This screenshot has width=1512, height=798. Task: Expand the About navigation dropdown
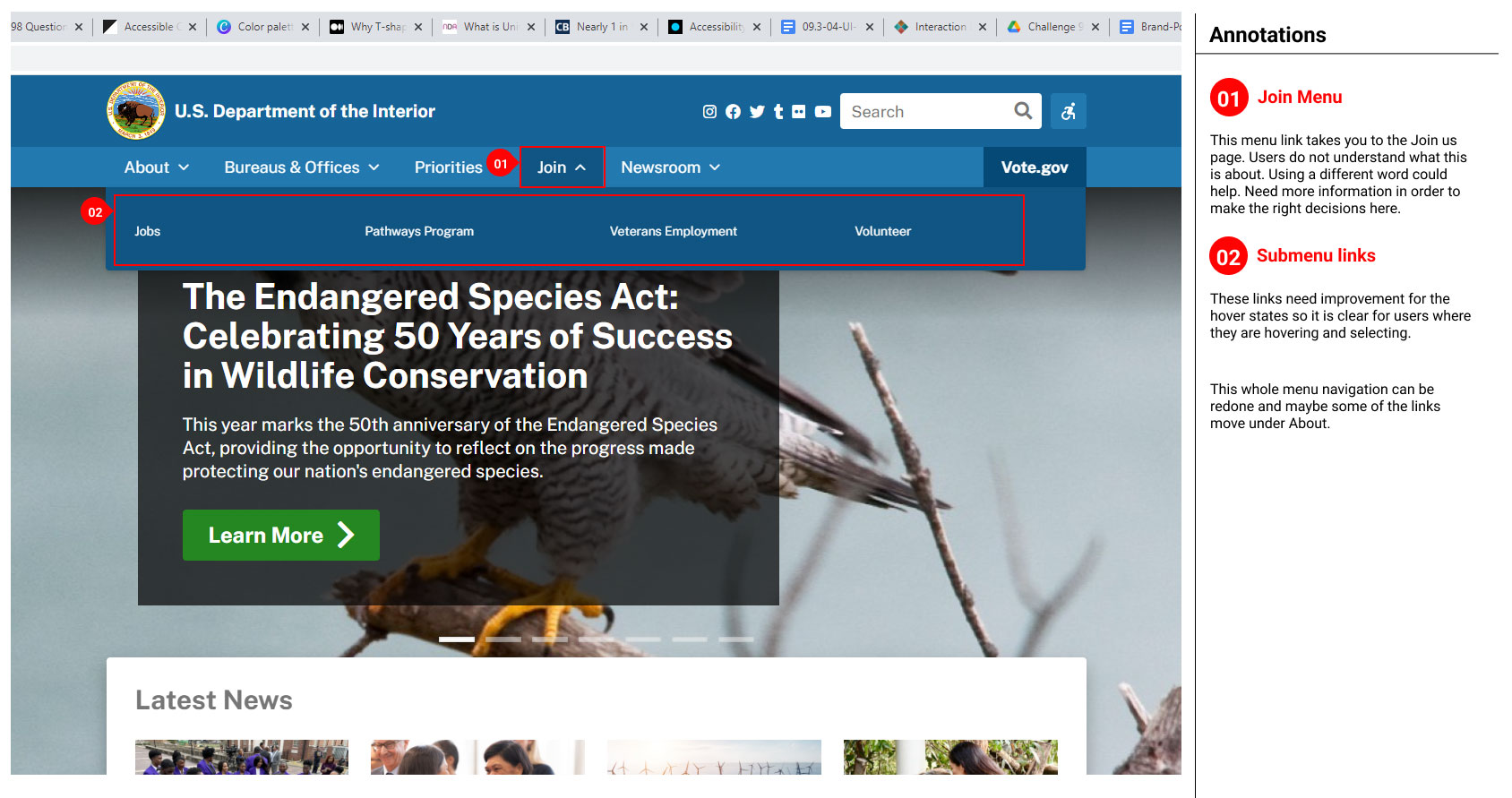click(x=157, y=167)
